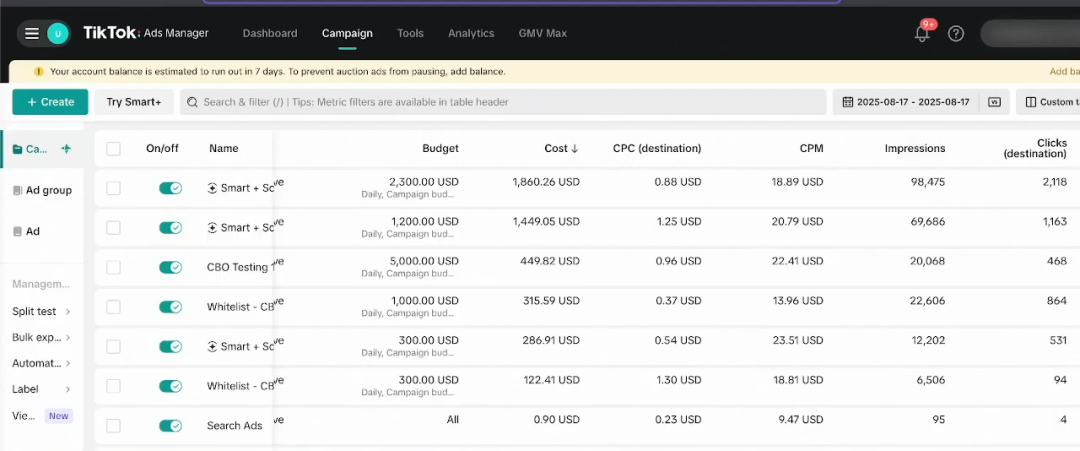Turn off the CBO Testing campaign toggle
The width and height of the screenshot is (1080, 451).
coord(170,267)
